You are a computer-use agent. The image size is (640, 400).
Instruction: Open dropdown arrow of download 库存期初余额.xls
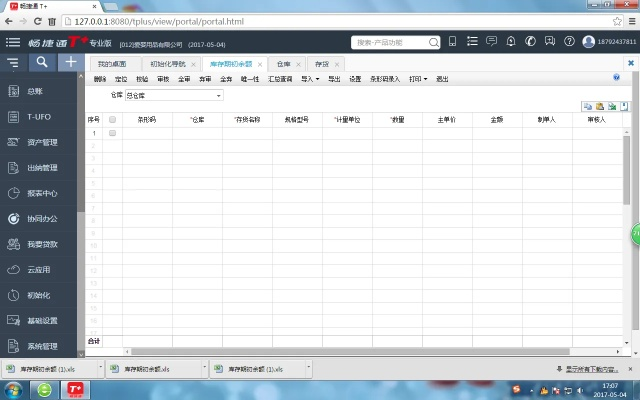pos(204,369)
